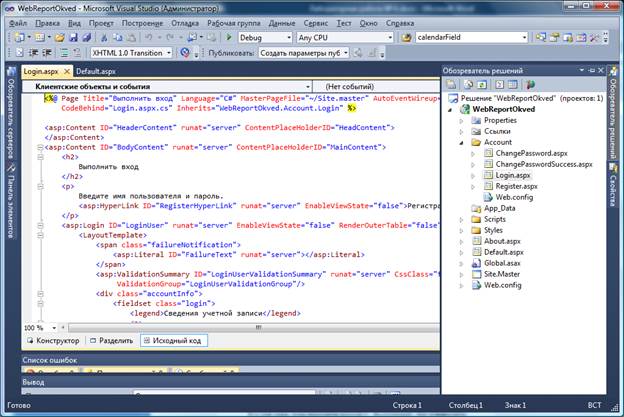Open the Панель элементов side tab
This screenshot has height=417, width=624.
pos(11,202)
